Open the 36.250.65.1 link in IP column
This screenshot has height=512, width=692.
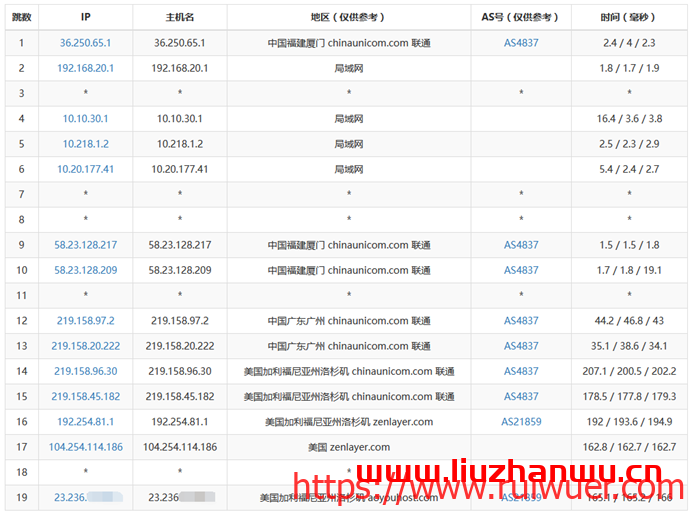(85, 43)
